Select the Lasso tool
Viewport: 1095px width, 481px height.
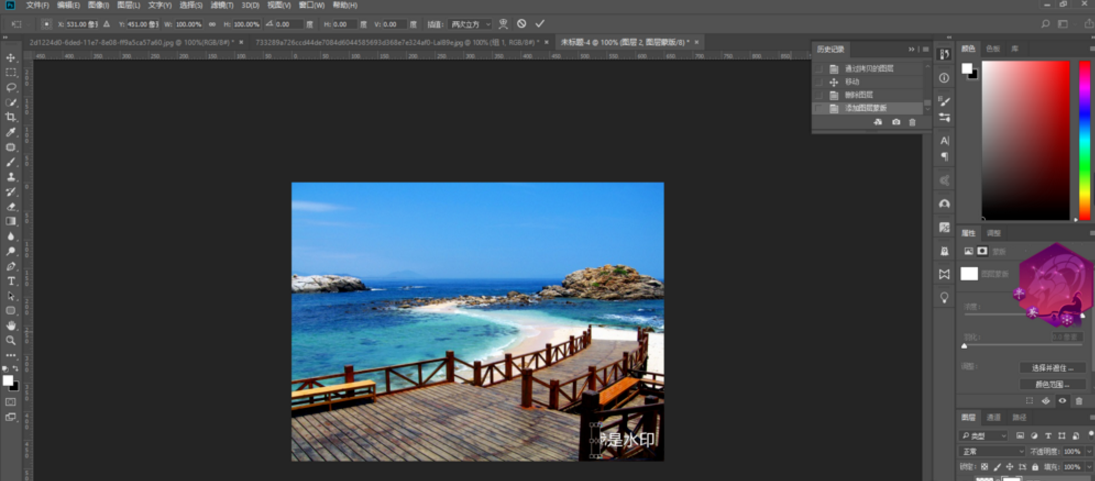tap(11, 87)
